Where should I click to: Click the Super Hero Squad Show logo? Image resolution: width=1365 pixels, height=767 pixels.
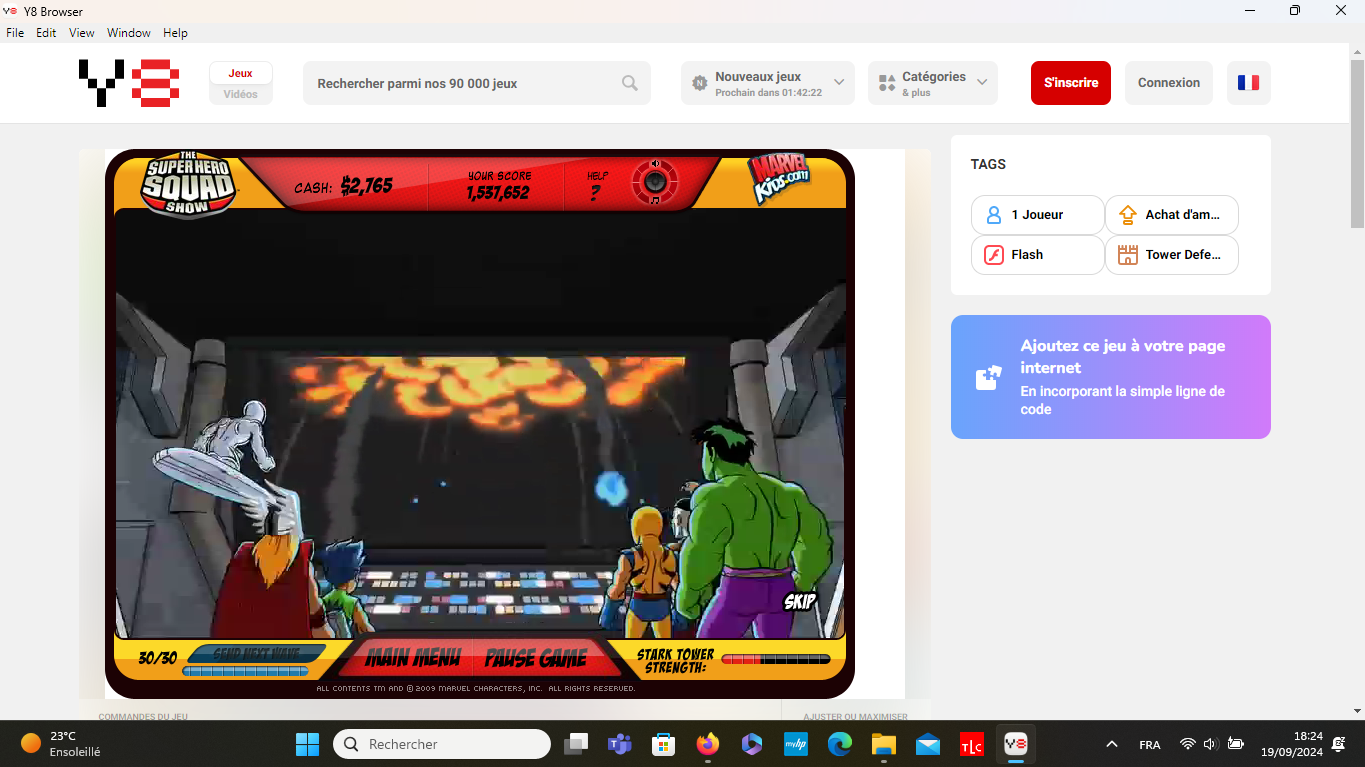point(188,184)
